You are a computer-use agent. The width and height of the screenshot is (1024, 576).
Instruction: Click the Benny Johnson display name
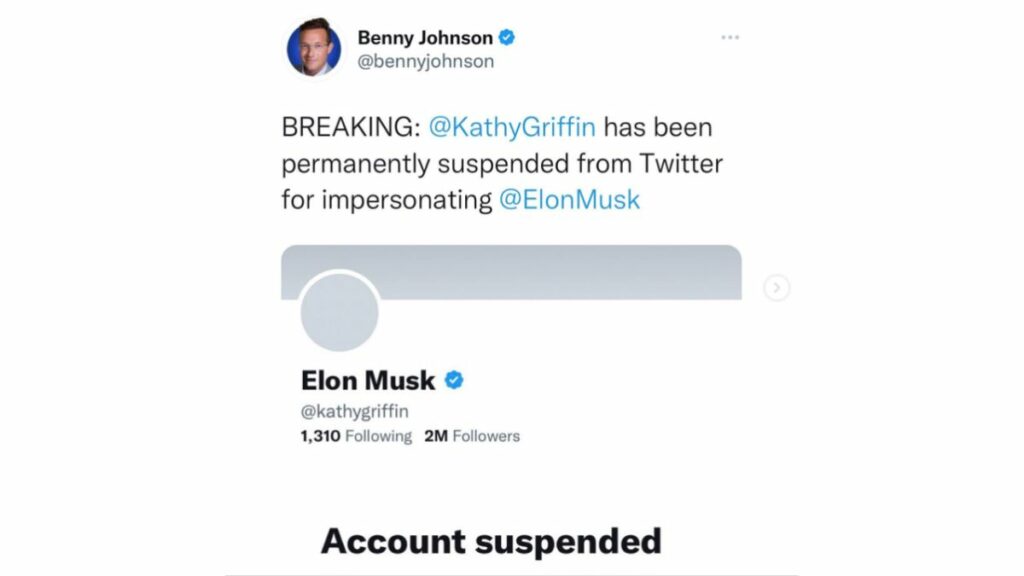(425, 38)
